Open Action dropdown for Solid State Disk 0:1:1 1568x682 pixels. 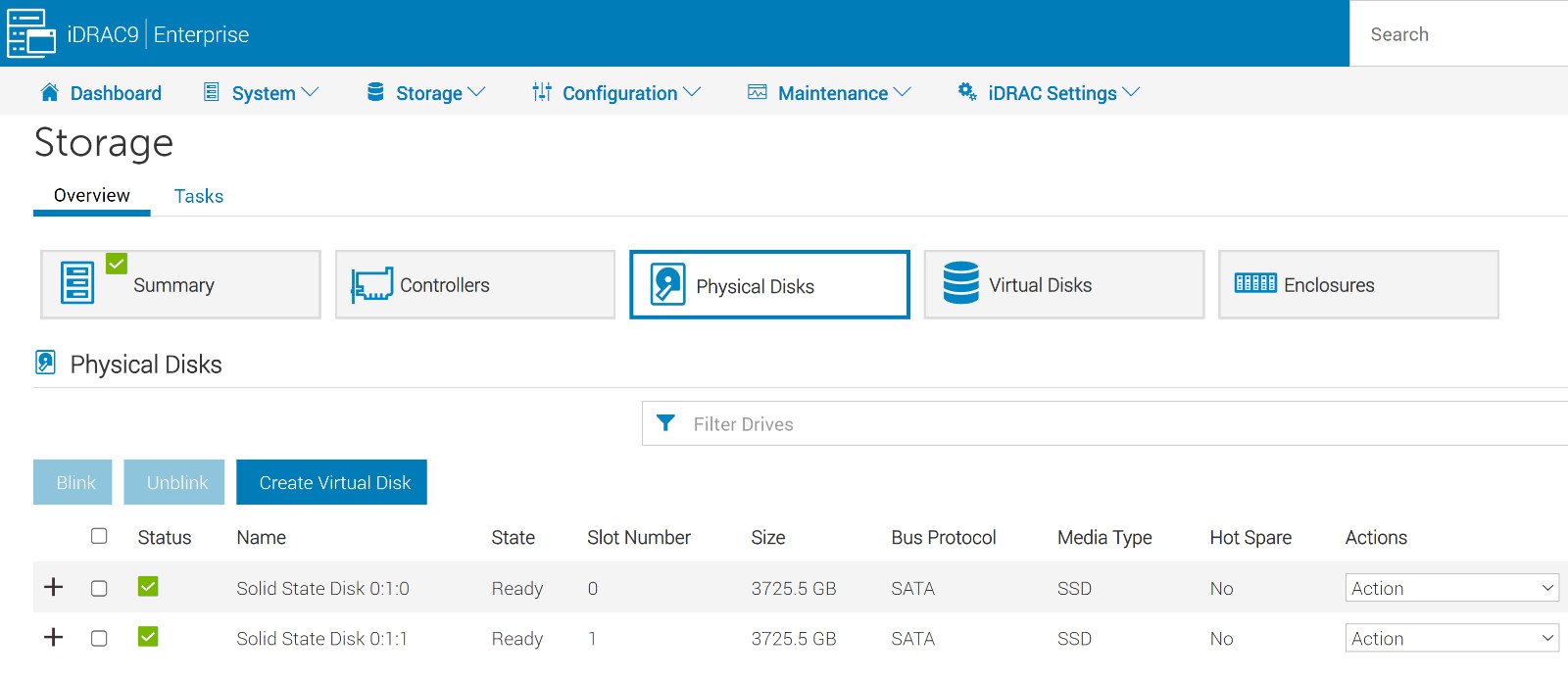(x=1452, y=638)
